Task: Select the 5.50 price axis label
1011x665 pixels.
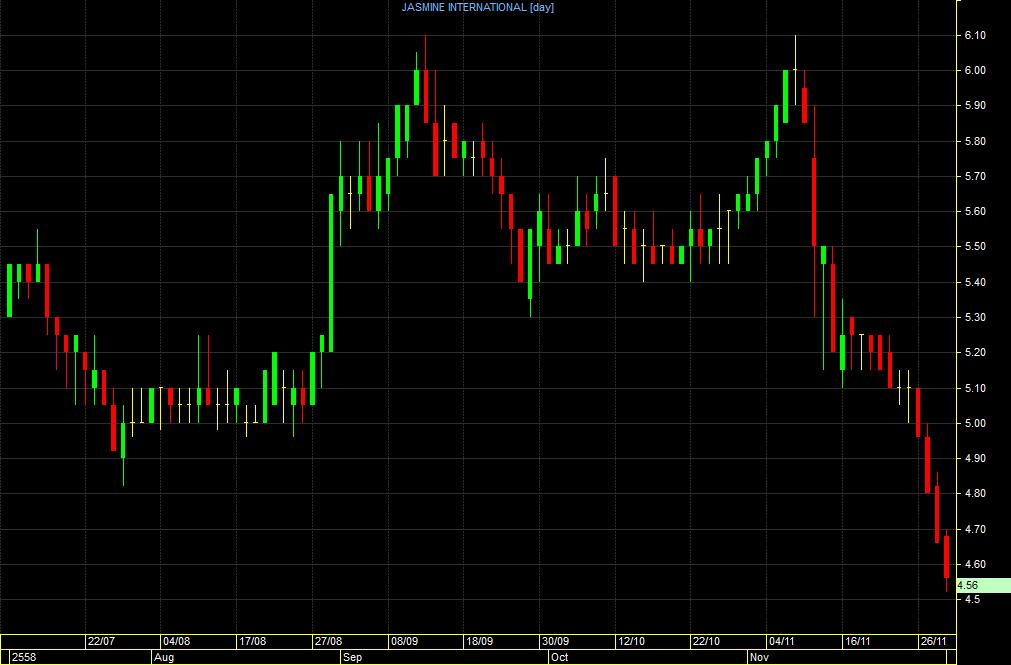Action: click(x=975, y=247)
